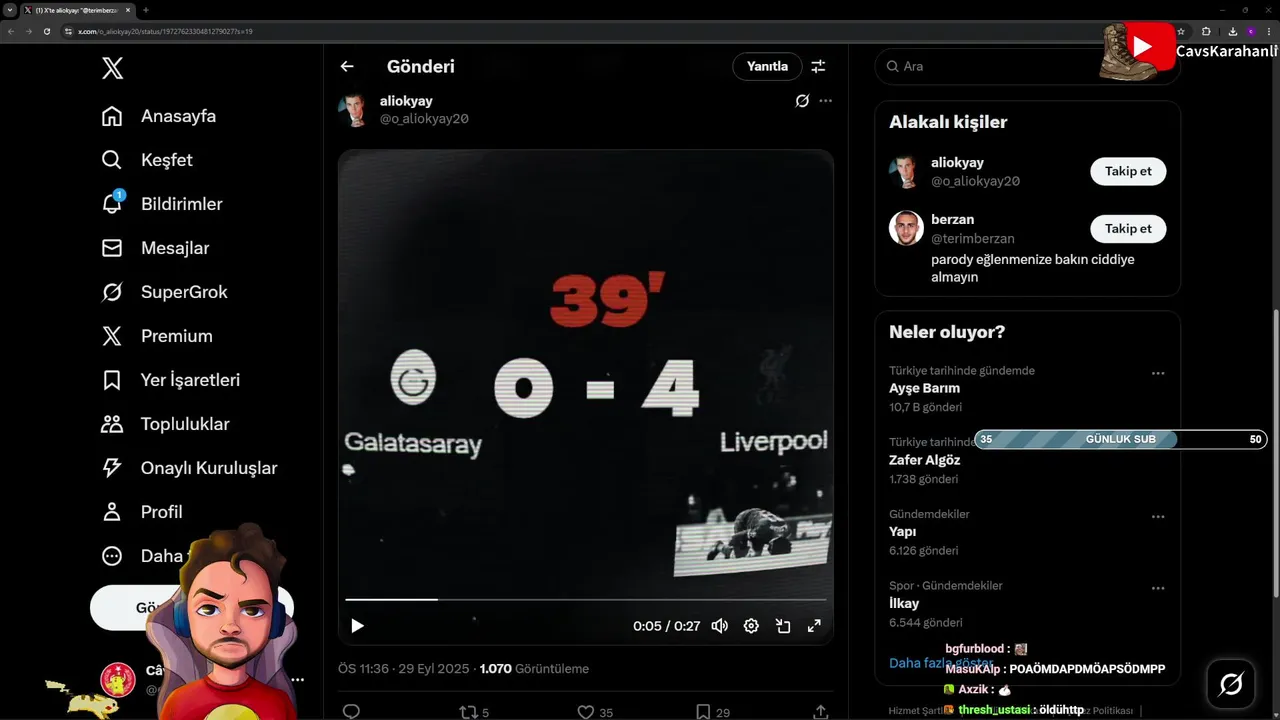The width and height of the screenshot is (1280, 720).
Task: Open SuperGrok from the sidebar
Action: pos(164,292)
